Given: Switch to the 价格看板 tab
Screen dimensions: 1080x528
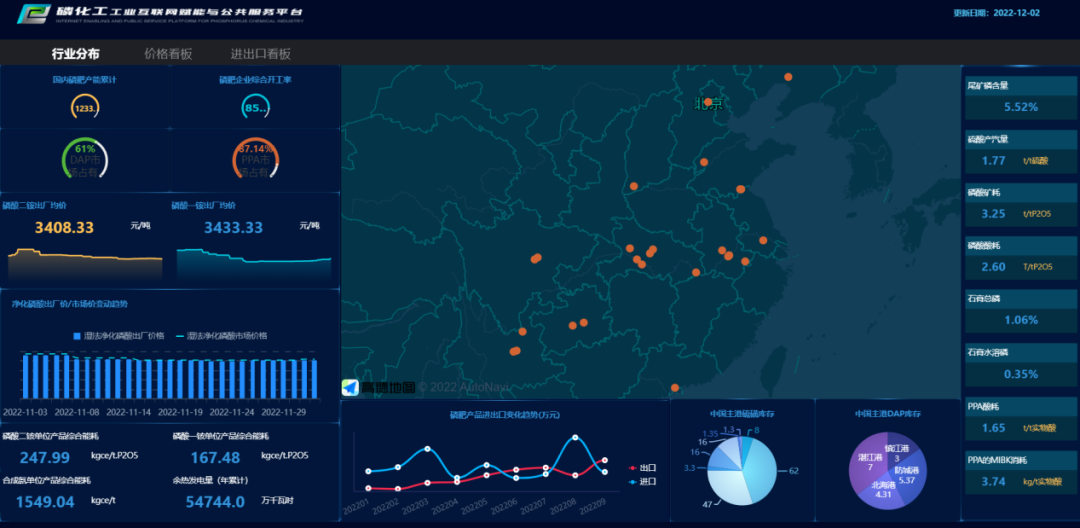Looking at the screenshot, I should [x=168, y=54].
